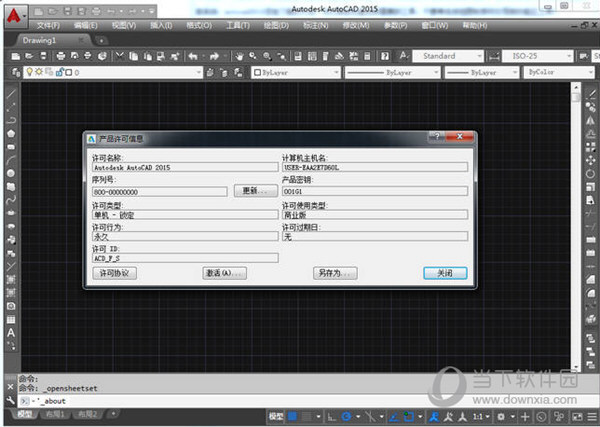600x427 pixels.
Task: Select the Array modify tool
Action: [x=591, y=147]
